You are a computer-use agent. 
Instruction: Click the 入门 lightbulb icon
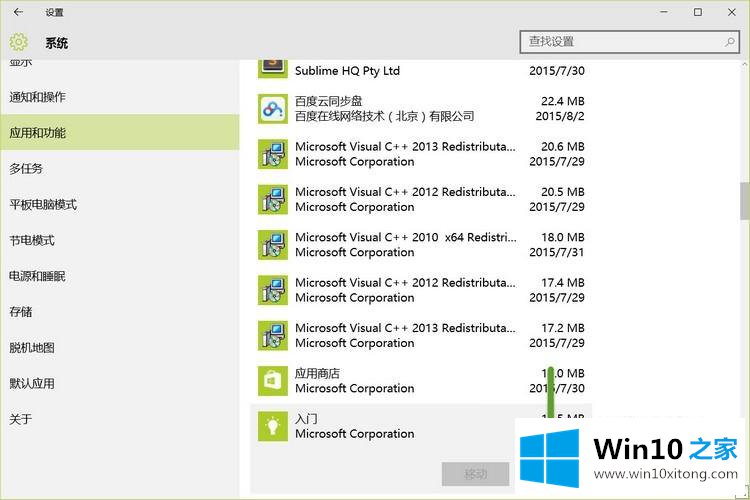coord(273,426)
